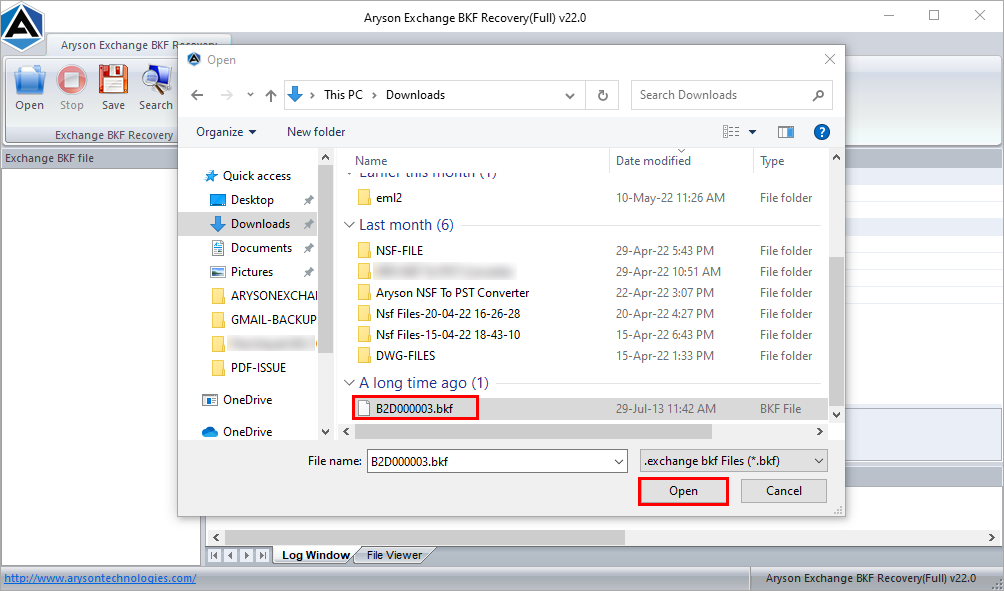Jump to last sheet tab arrow

pos(263,555)
